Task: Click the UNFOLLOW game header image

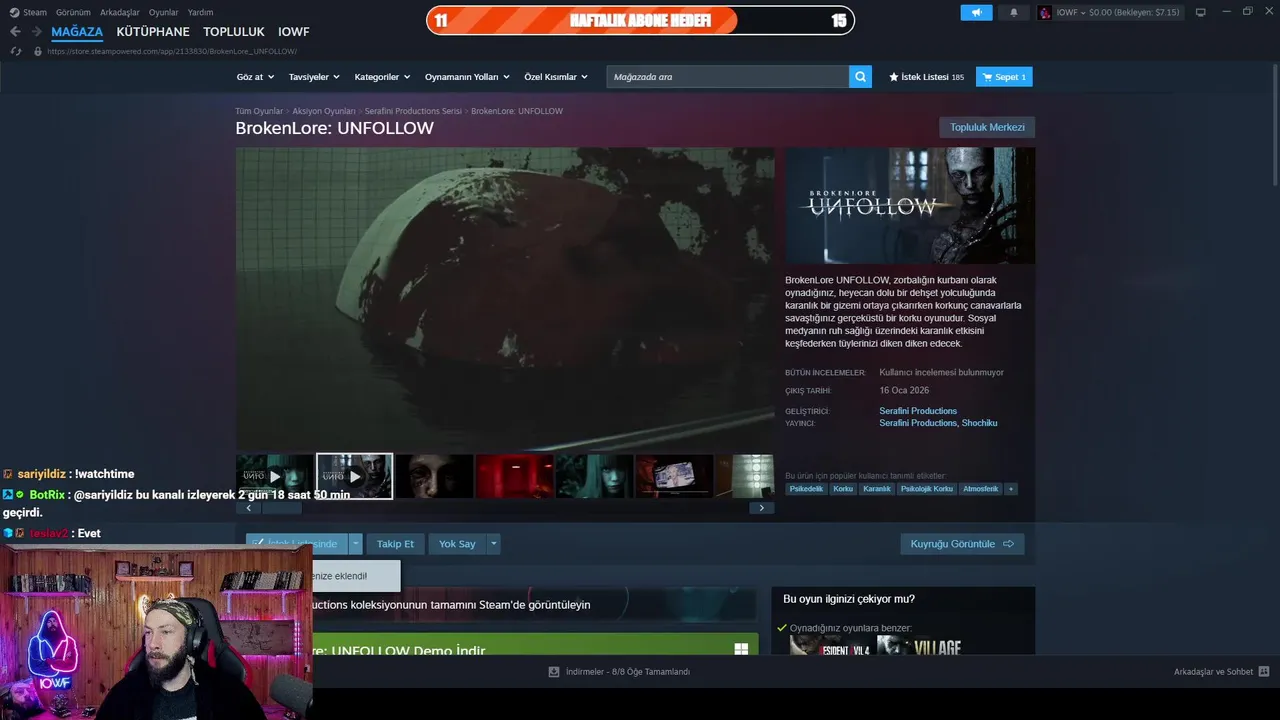Action: click(910, 206)
